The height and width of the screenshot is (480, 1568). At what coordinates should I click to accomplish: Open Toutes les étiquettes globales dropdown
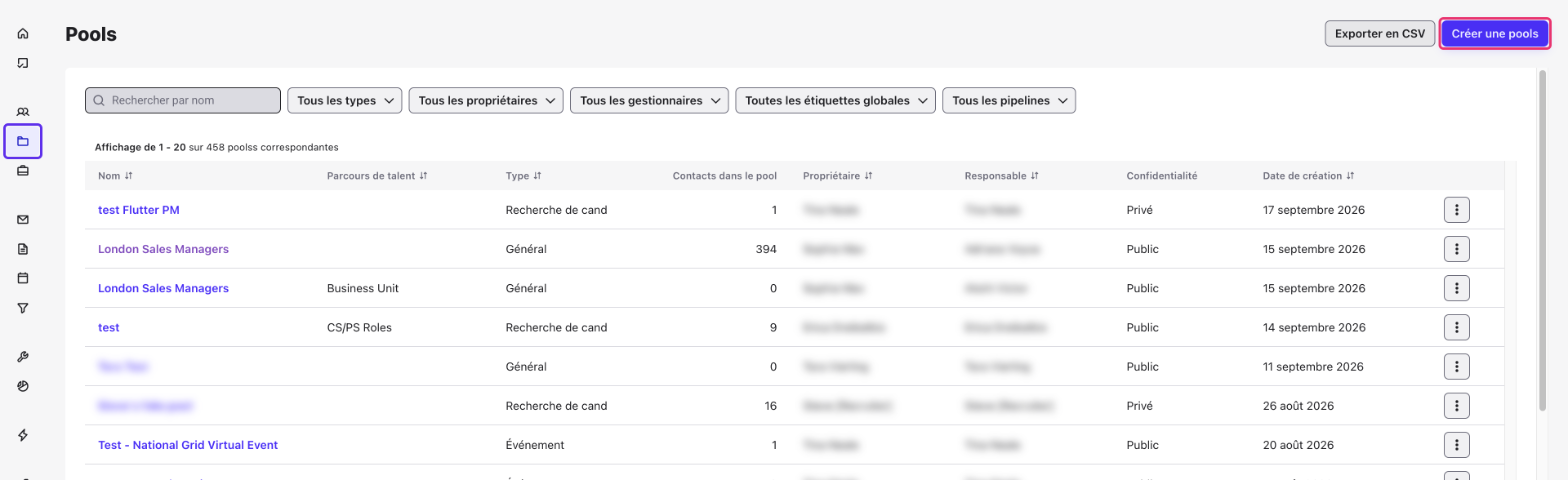pos(835,101)
